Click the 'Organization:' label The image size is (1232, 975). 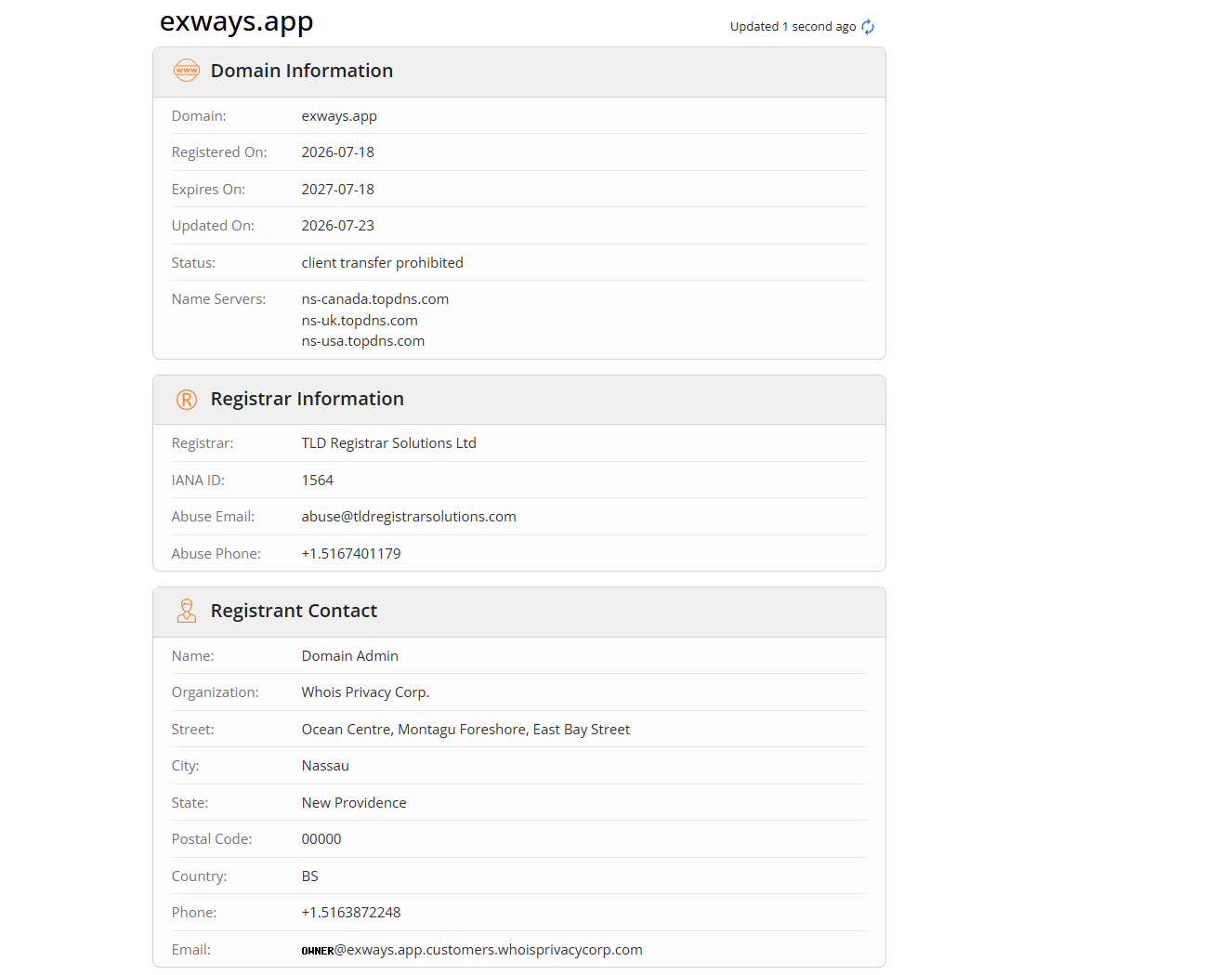215,692
